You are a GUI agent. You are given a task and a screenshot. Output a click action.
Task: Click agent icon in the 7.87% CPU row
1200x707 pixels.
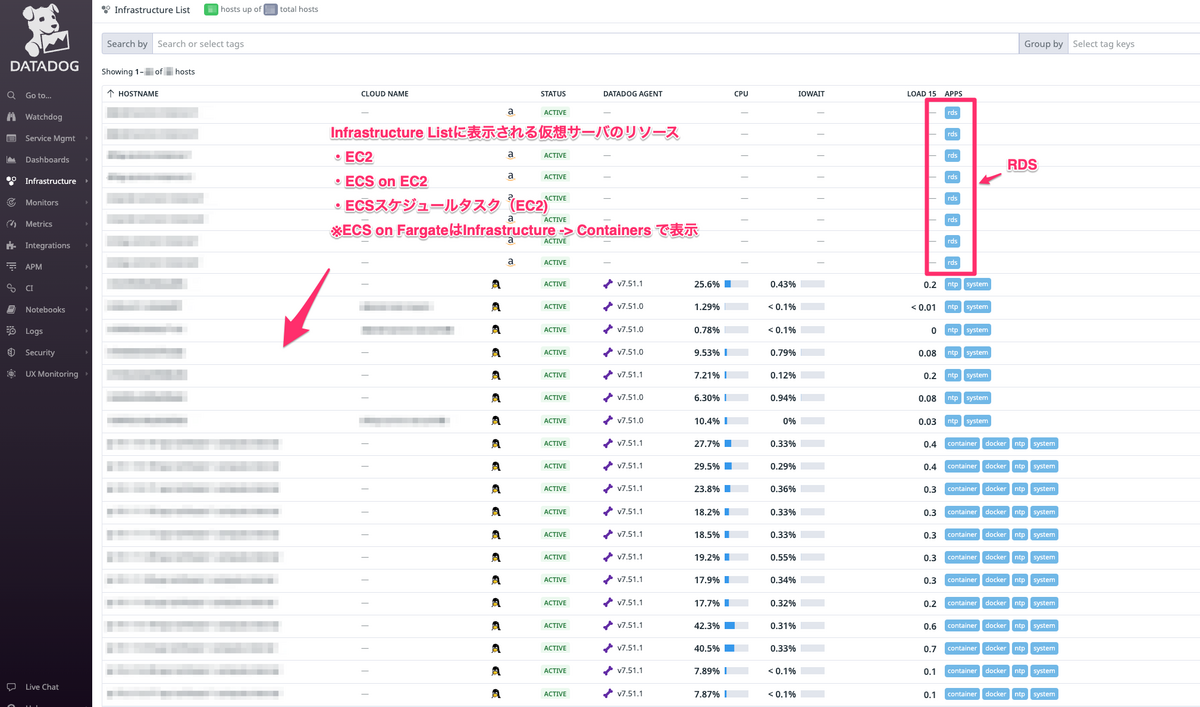[x=608, y=694]
